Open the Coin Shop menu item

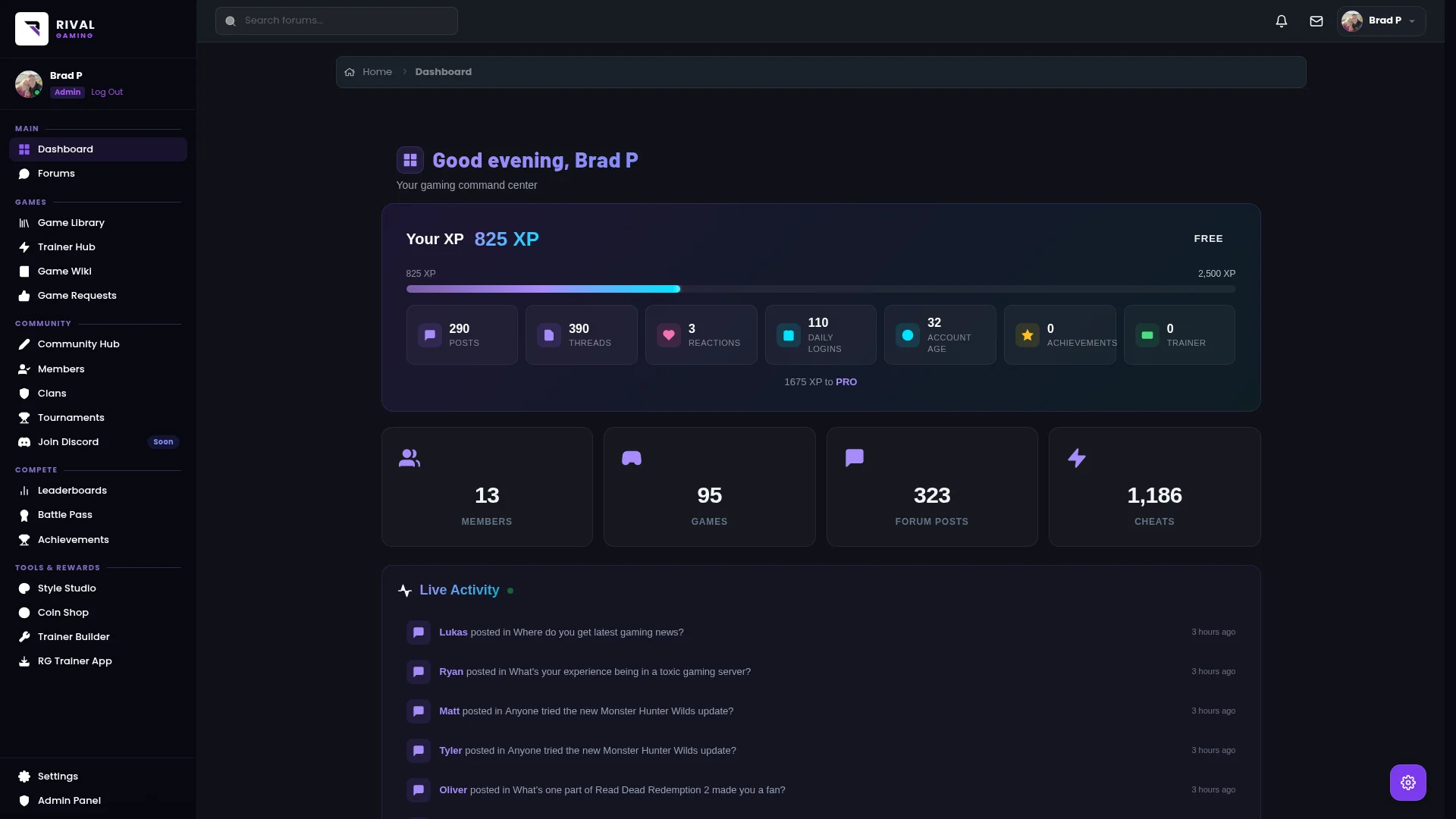pyautogui.click(x=63, y=613)
